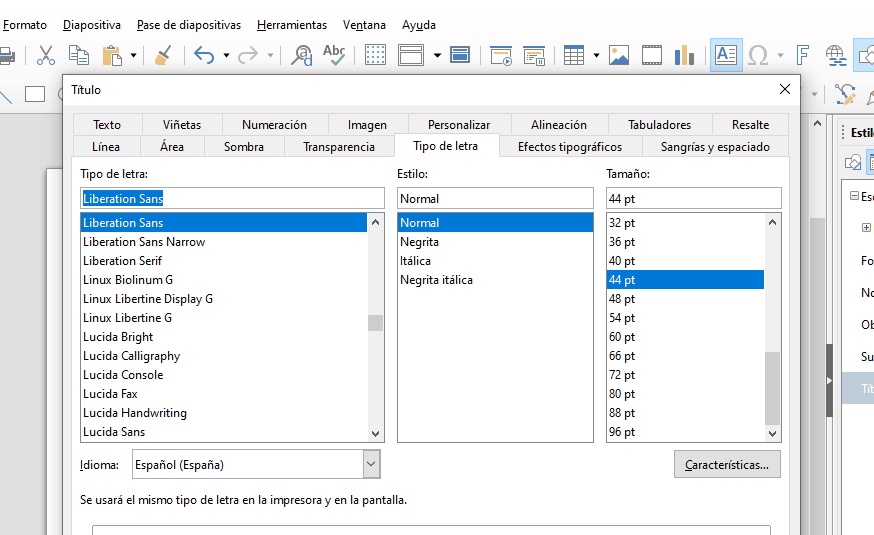Open Find and Replace tool
Image resolution: width=874 pixels, height=535 pixels.
(x=302, y=55)
